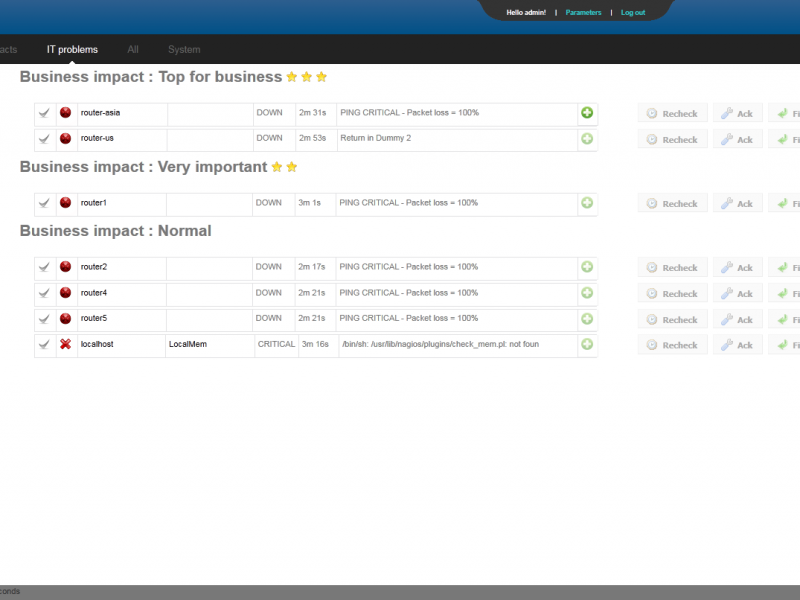Click the red X critical icon for localhost
The height and width of the screenshot is (600, 800).
[66, 344]
